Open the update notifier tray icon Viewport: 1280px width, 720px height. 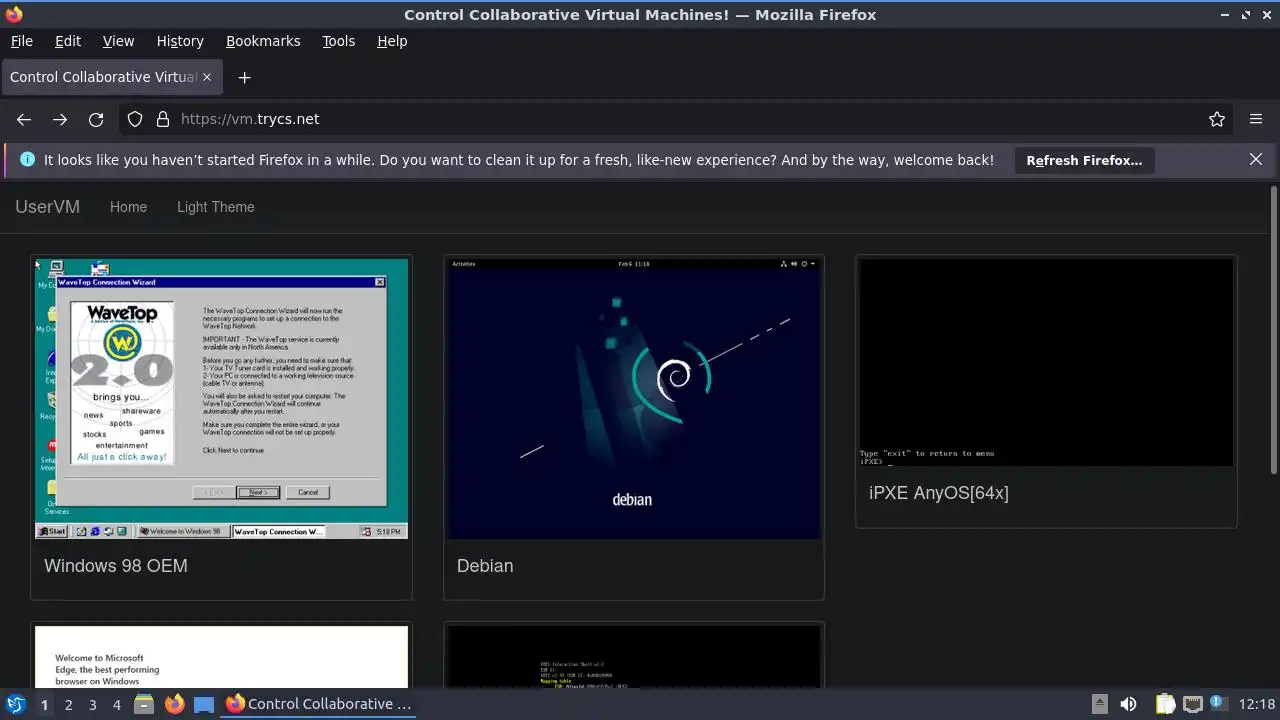(1218, 704)
